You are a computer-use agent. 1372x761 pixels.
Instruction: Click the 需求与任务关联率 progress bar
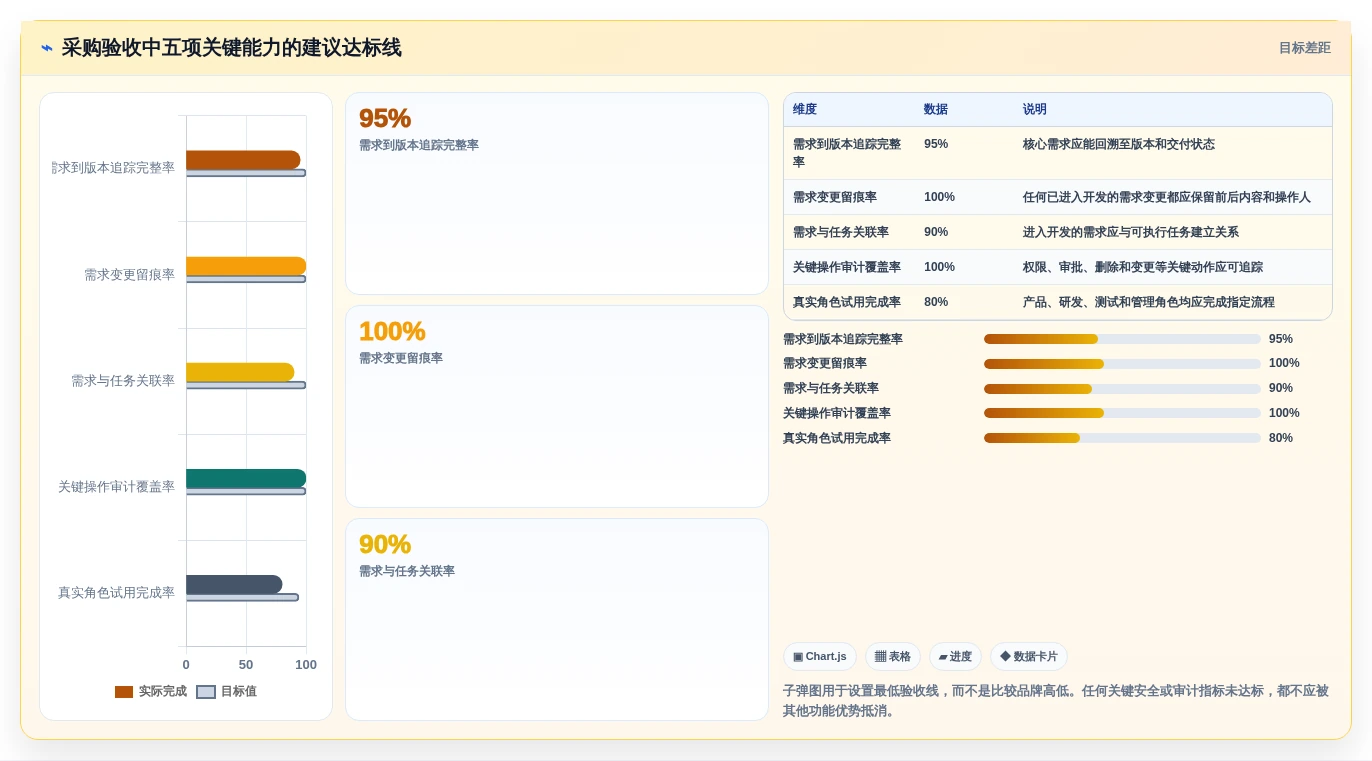click(x=1122, y=389)
